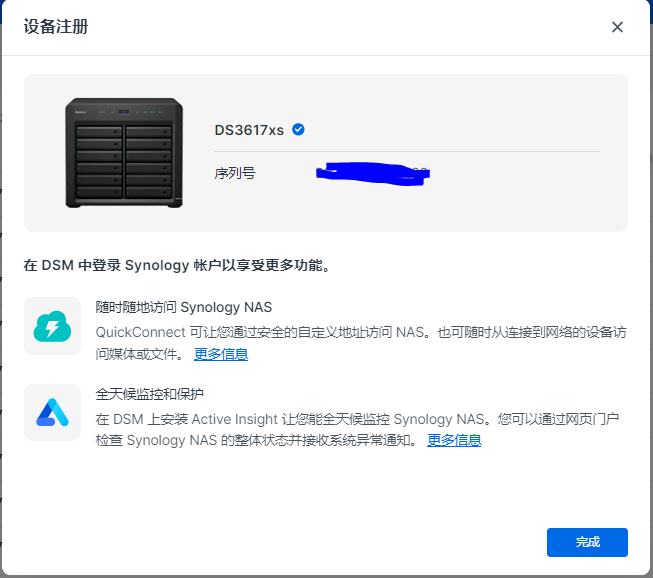
Task: Select the DS3617xs model name text
Action: [x=249, y=130]
